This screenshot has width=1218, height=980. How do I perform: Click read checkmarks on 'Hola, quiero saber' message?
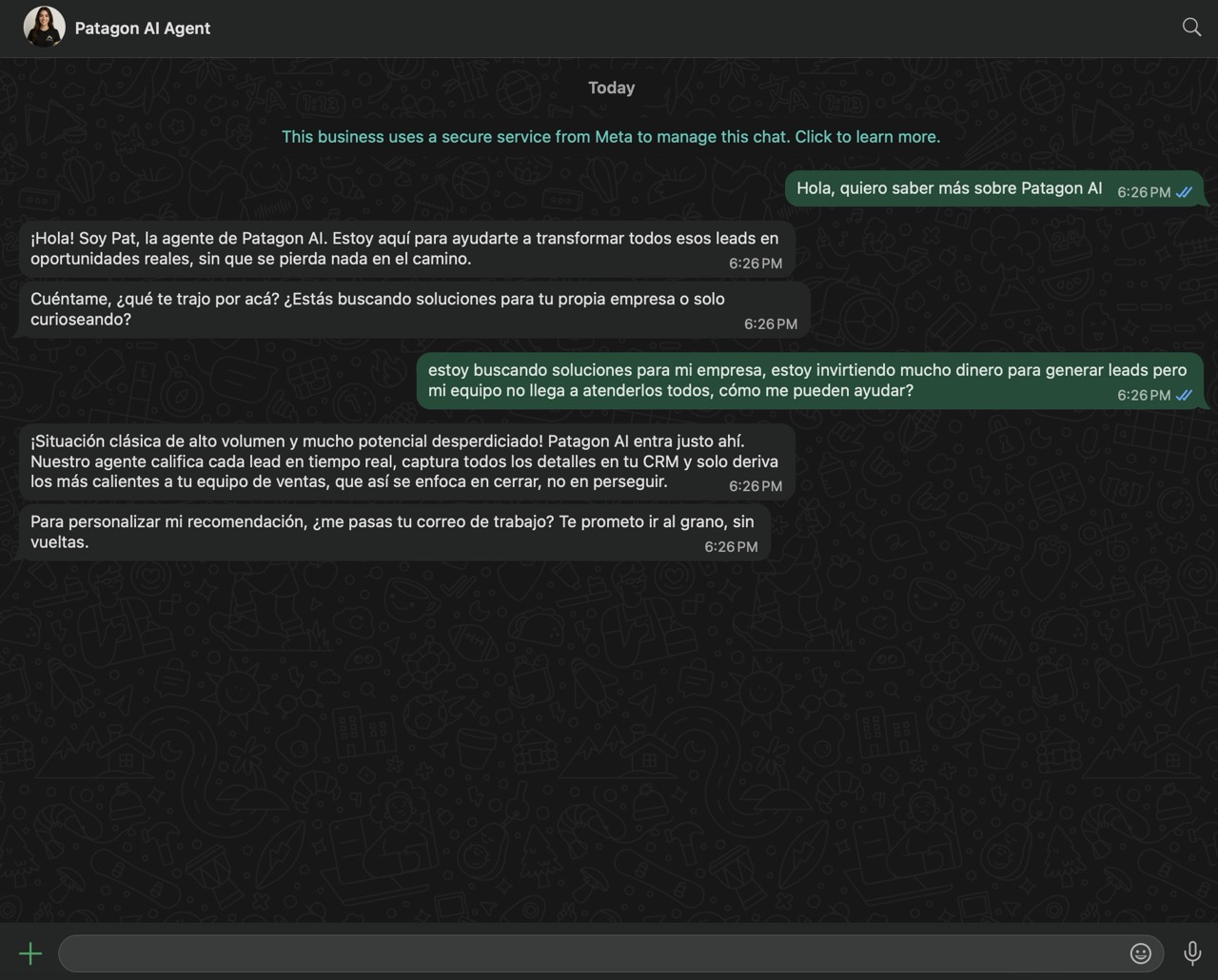(x=1184, y=192)
